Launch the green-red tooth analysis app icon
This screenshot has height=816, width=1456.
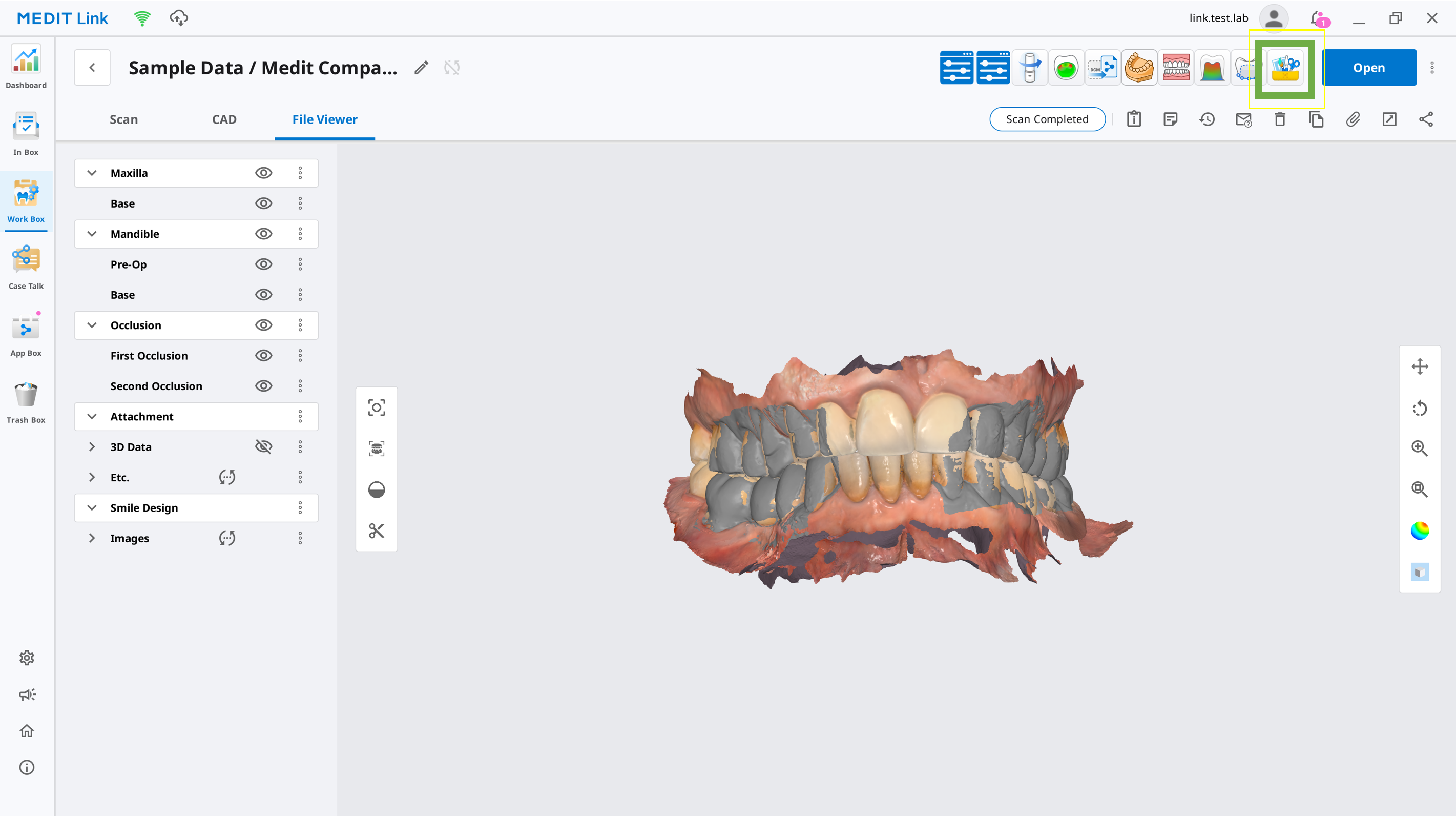1066,67
